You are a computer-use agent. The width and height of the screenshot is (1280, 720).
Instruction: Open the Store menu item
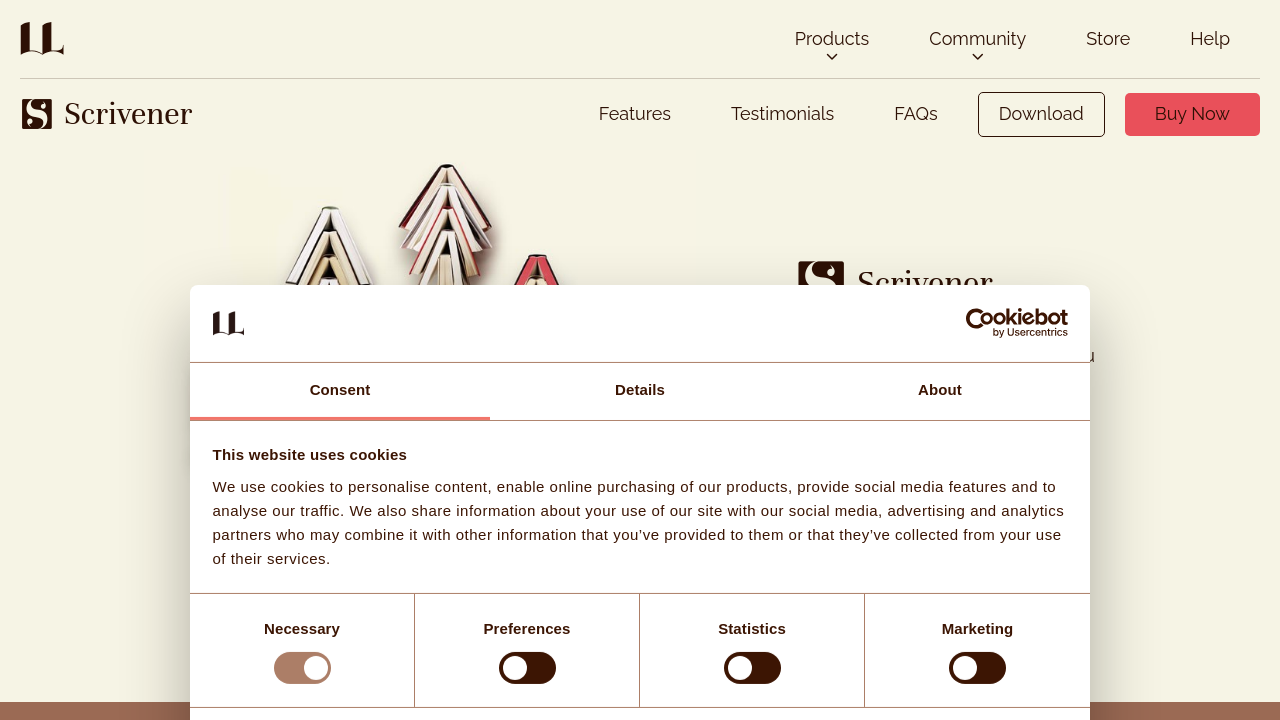pos(1108,39)
